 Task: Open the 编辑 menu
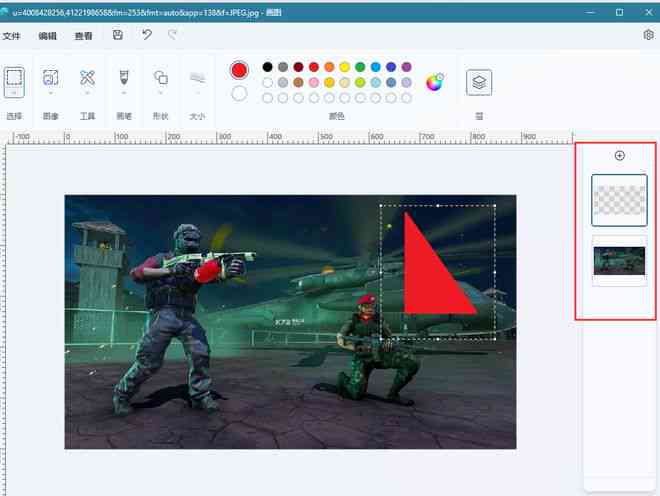tap(47, 36)
